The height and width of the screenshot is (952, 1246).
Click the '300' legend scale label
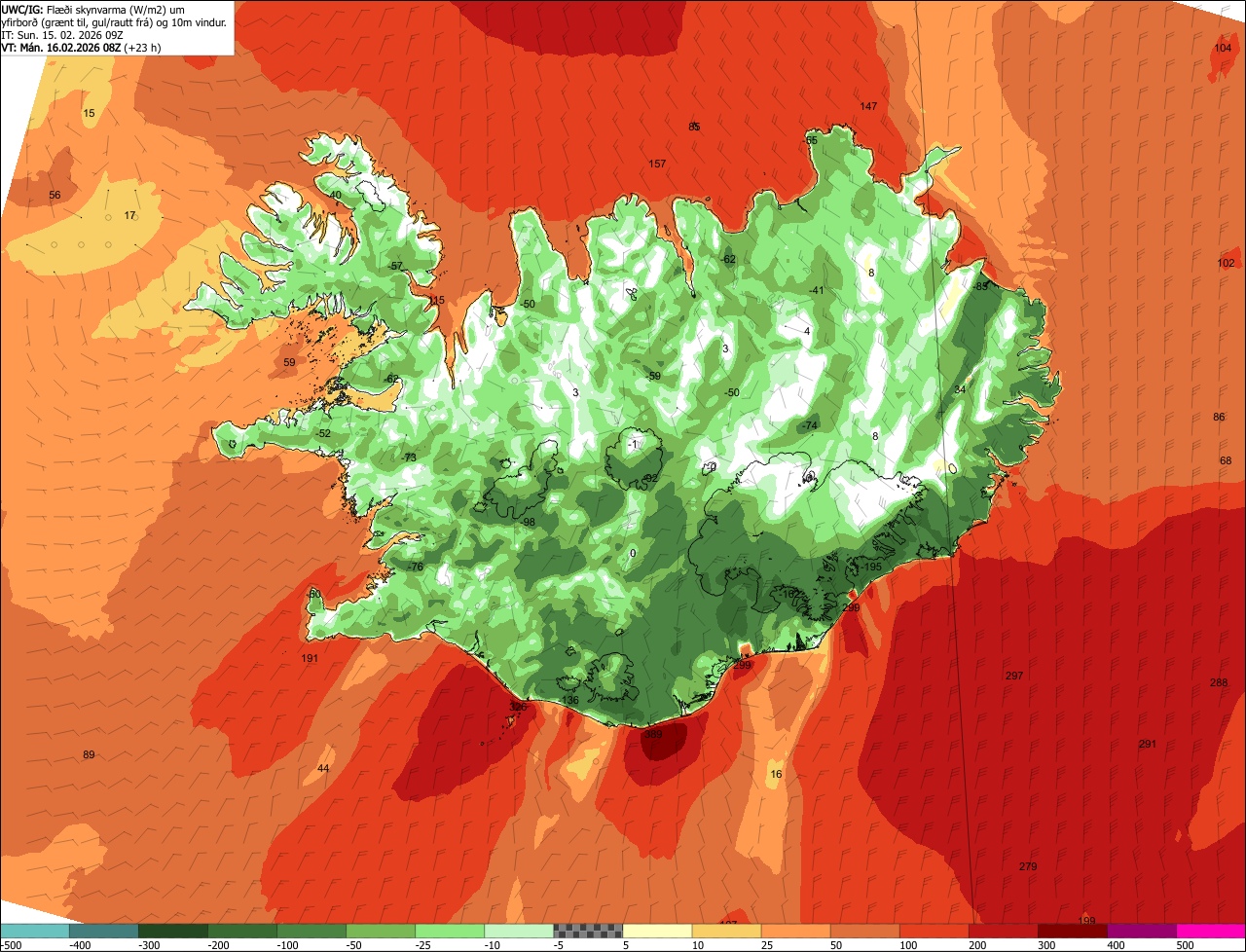[1046, 945]
